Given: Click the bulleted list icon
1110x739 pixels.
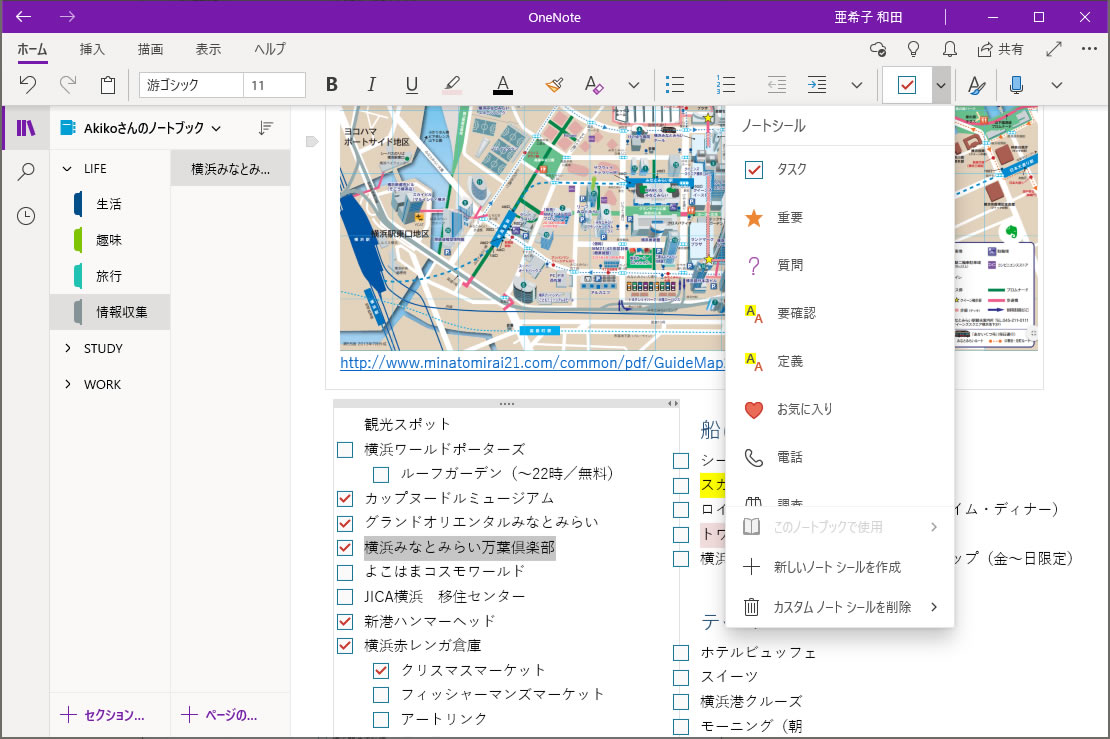Looking at the screenshot, I should pos(676,85).
